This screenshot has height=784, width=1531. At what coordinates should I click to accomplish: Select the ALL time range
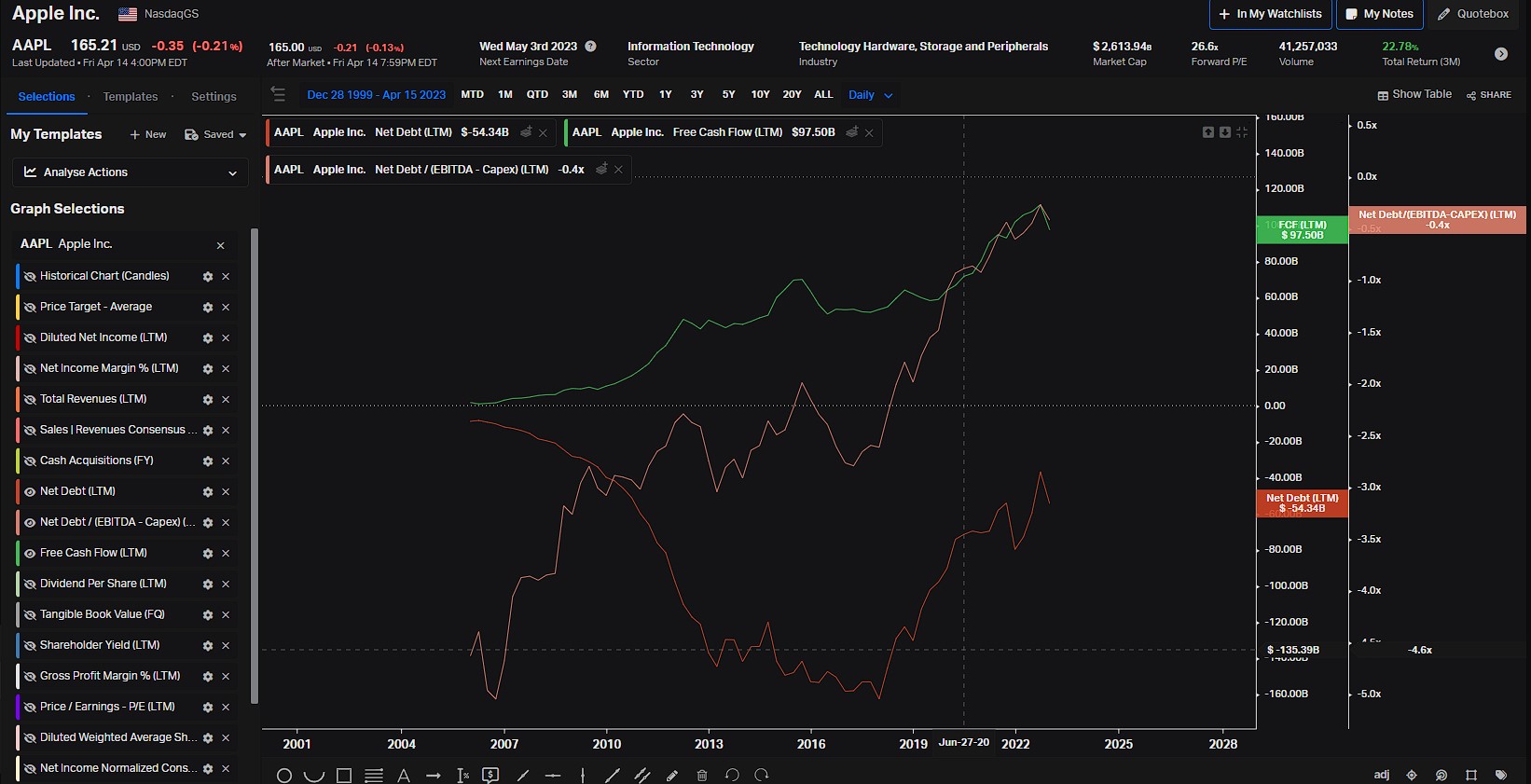tap(823, 94)
